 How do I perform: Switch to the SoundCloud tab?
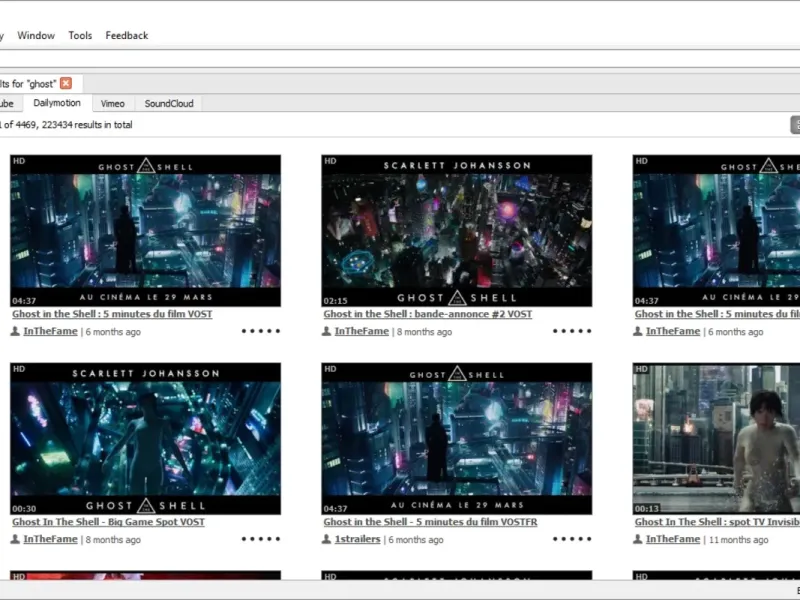pos(169,104)
